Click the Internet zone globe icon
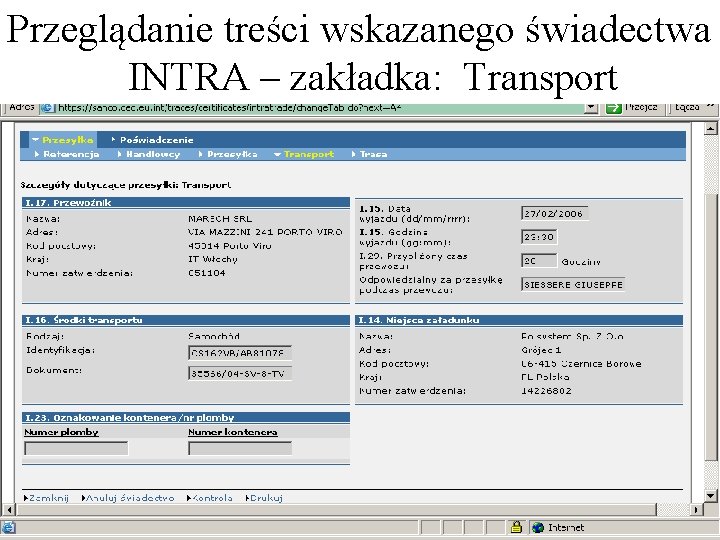 pos(538,527)
